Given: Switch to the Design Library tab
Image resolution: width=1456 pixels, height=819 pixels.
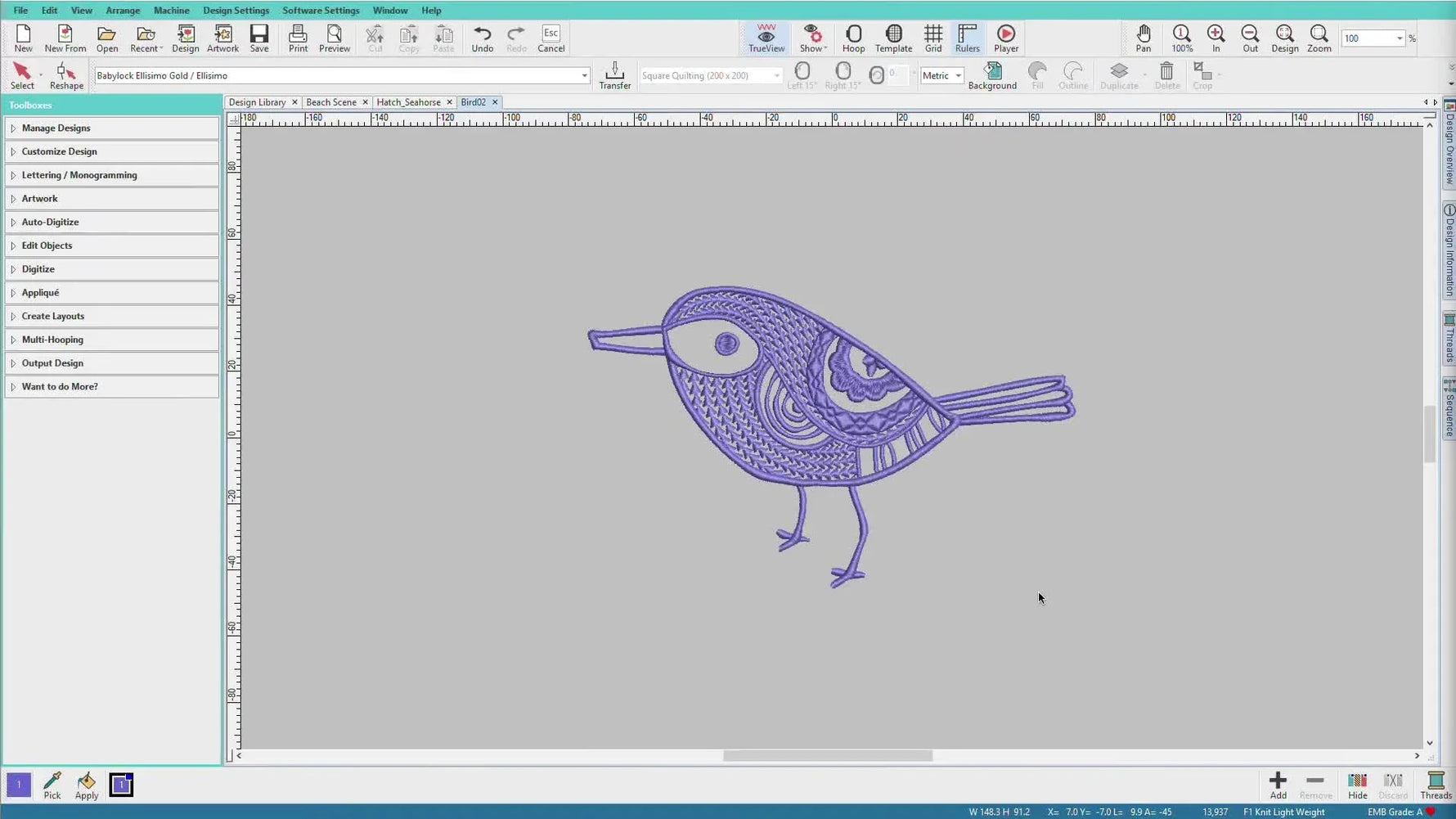Looking at the screenshot, I should pos(257,102).
